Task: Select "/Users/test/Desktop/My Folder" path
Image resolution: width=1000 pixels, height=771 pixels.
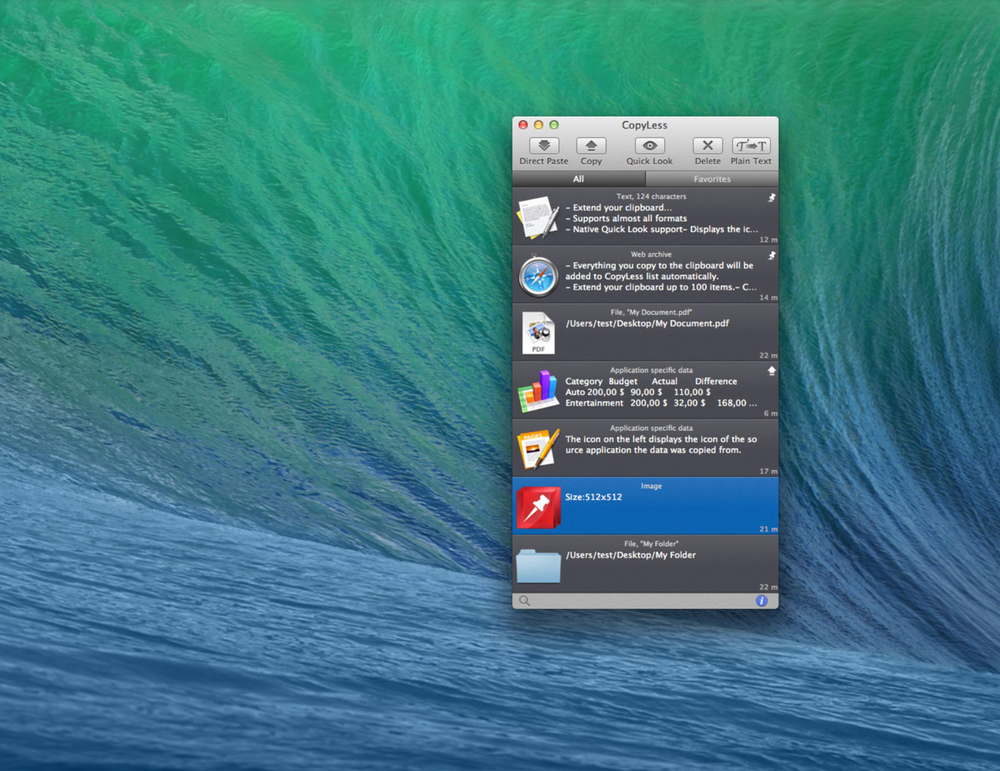Action: click(x=631, y=555)
